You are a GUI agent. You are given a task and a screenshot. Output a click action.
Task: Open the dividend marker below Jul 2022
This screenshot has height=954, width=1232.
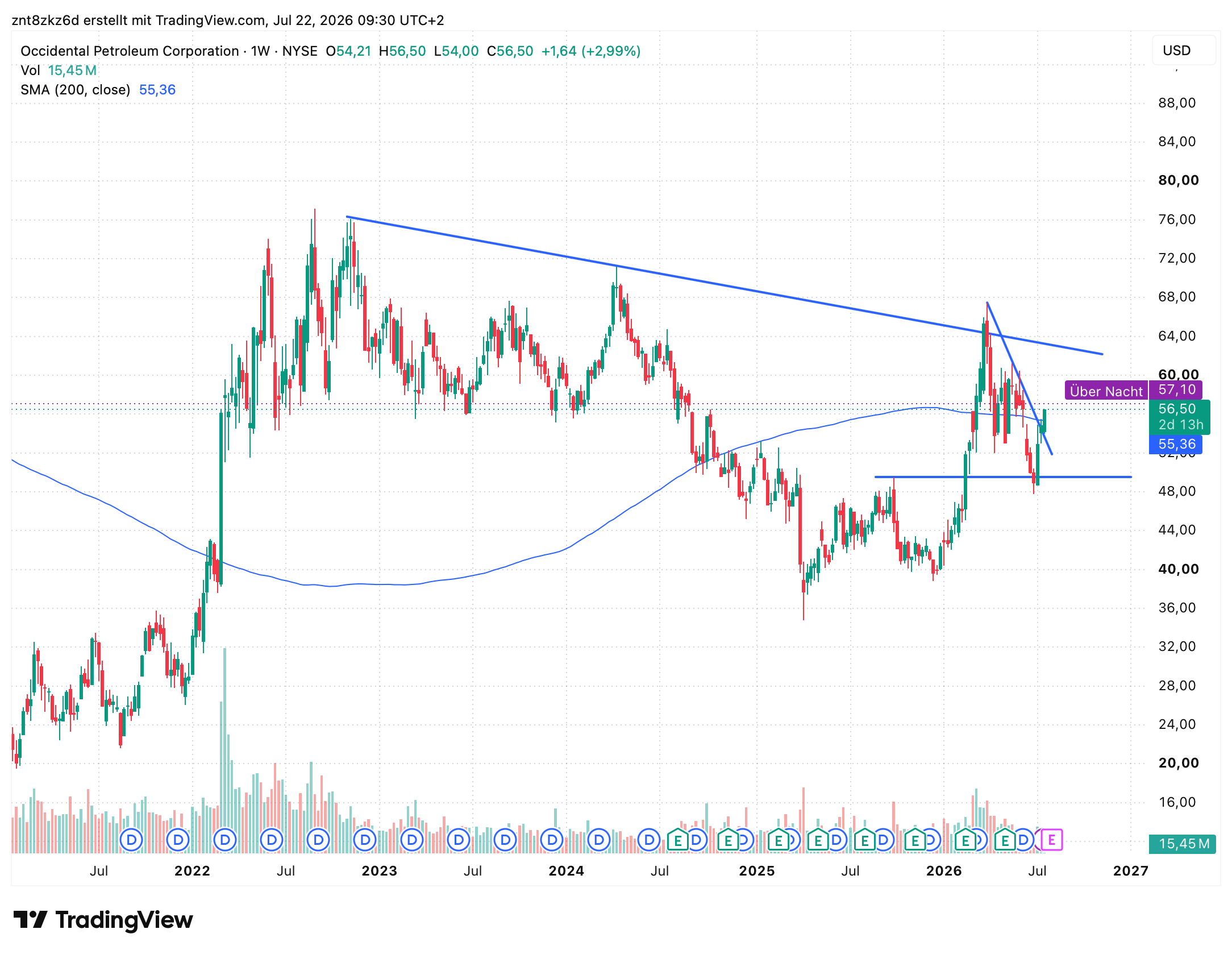click(x=272, y=839)
